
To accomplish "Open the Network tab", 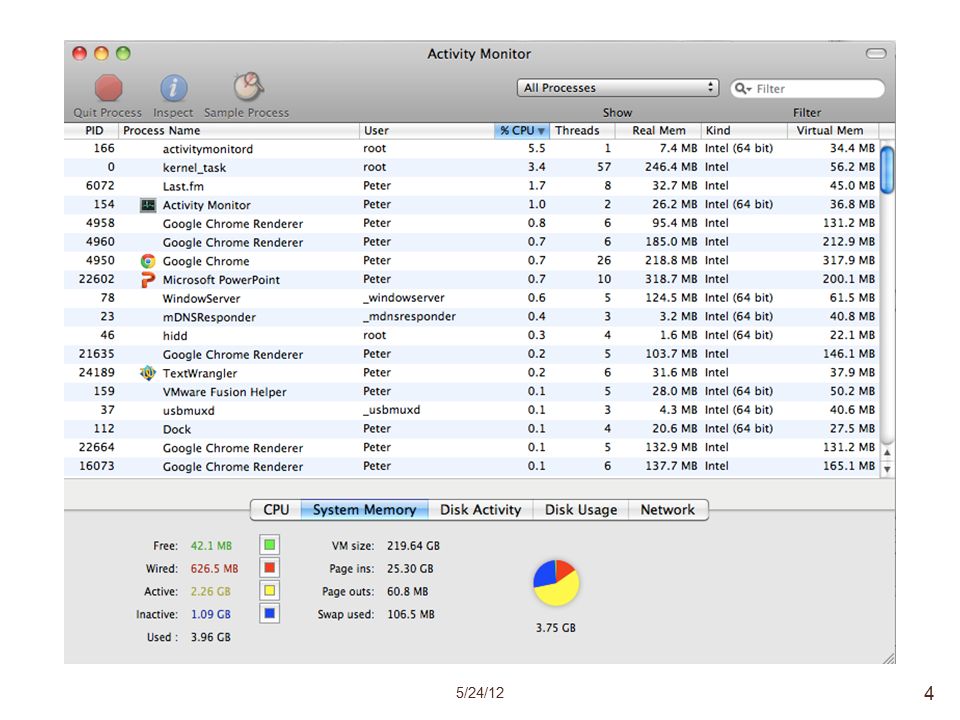I will (x=668, y=510).
